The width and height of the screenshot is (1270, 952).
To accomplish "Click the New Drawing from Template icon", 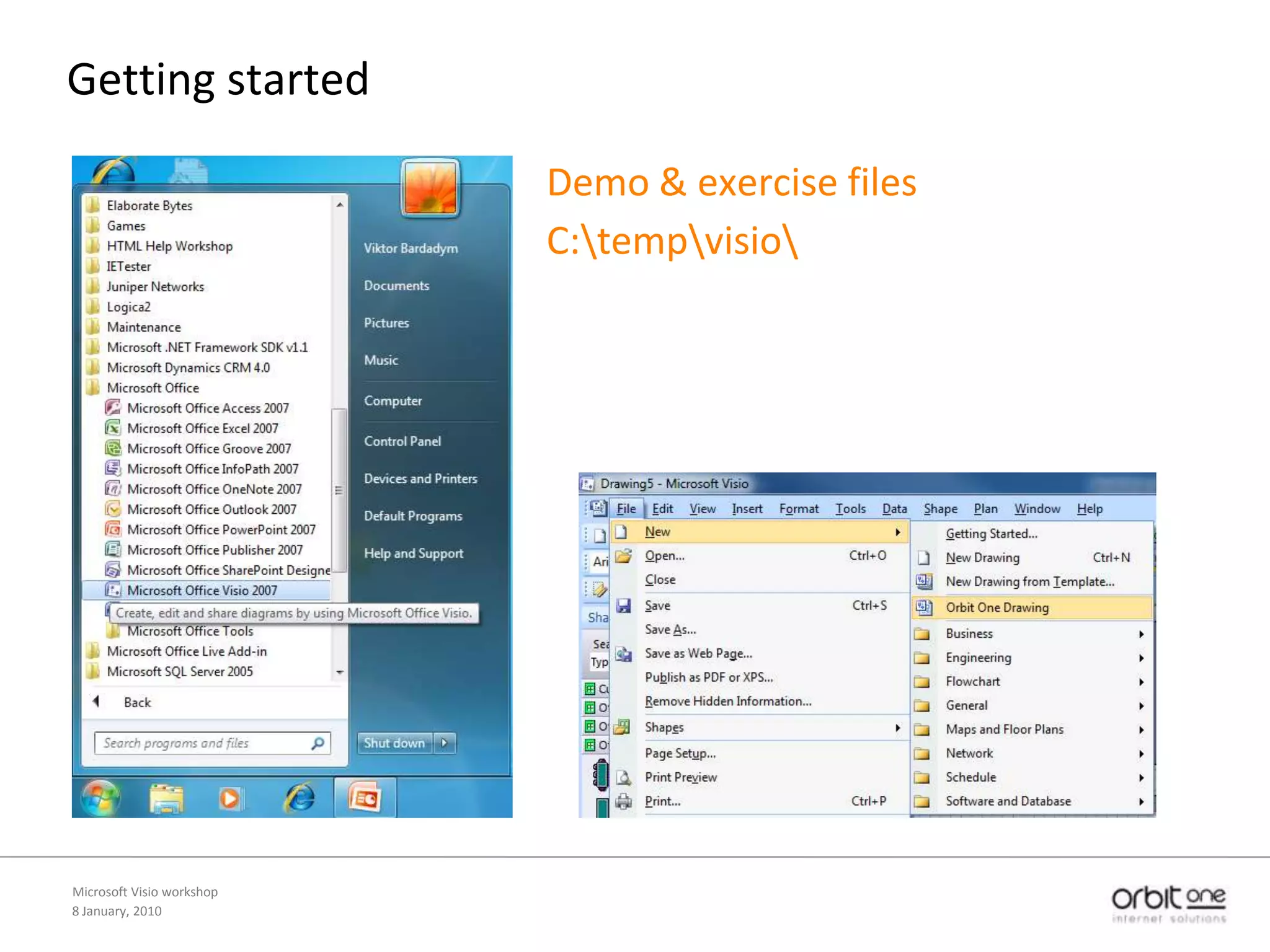I will click(x=923, y=581).
